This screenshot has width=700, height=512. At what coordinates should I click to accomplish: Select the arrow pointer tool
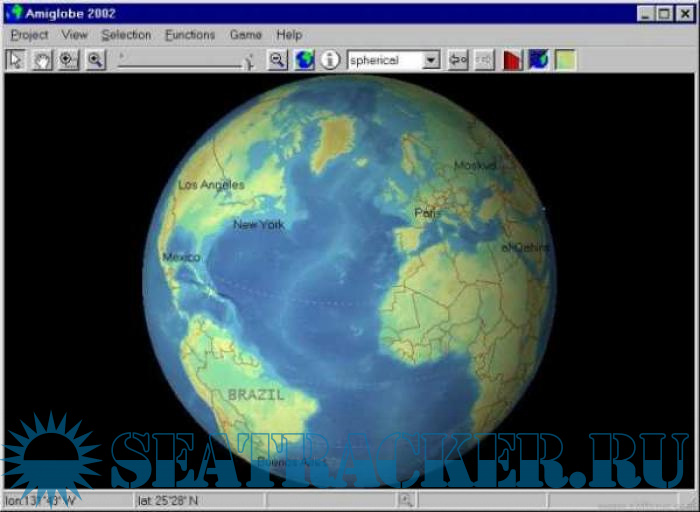pos(16,60)
